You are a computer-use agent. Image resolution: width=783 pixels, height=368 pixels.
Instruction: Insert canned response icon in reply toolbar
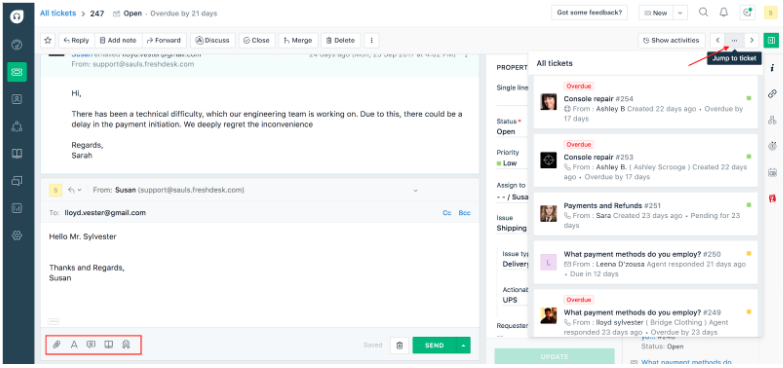pyautogui.click(x=91, y=345)
